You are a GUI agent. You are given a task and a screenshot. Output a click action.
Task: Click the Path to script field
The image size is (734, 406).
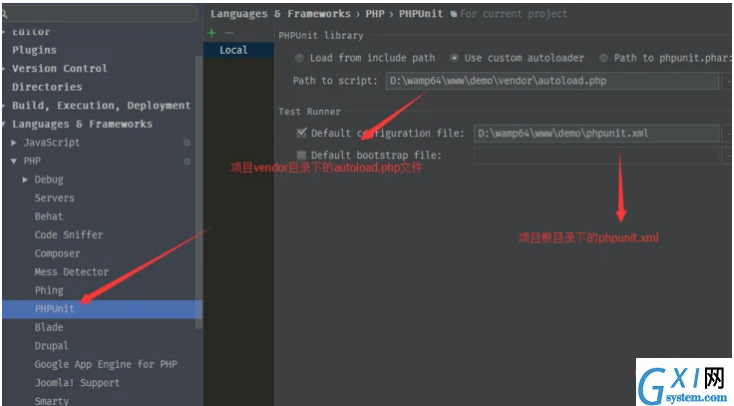tap(552, 81)
